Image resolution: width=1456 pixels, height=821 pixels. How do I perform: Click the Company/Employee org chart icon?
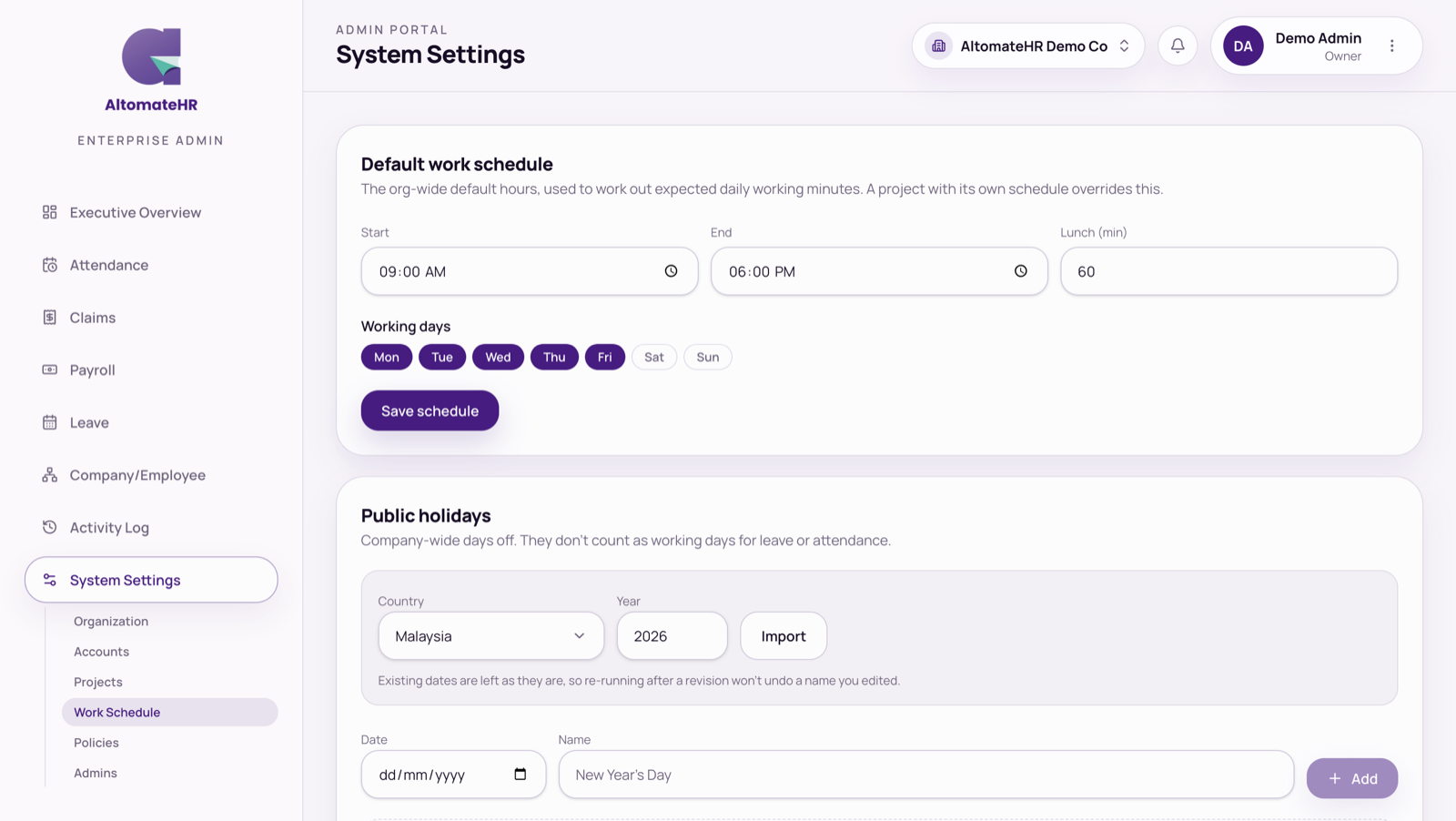tap(50, 475)
